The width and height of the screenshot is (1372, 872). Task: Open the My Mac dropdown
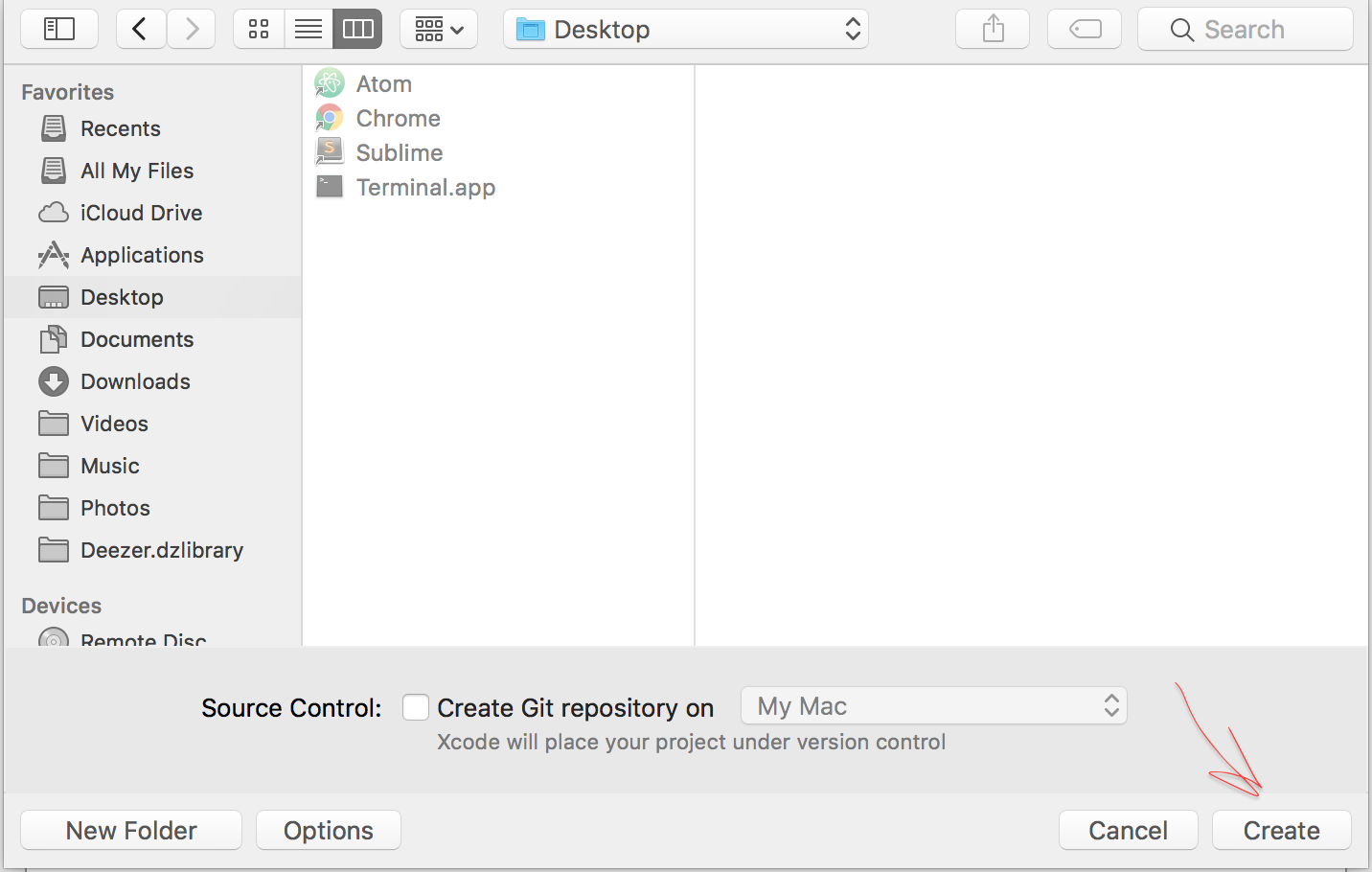click(x=934, y=706)
